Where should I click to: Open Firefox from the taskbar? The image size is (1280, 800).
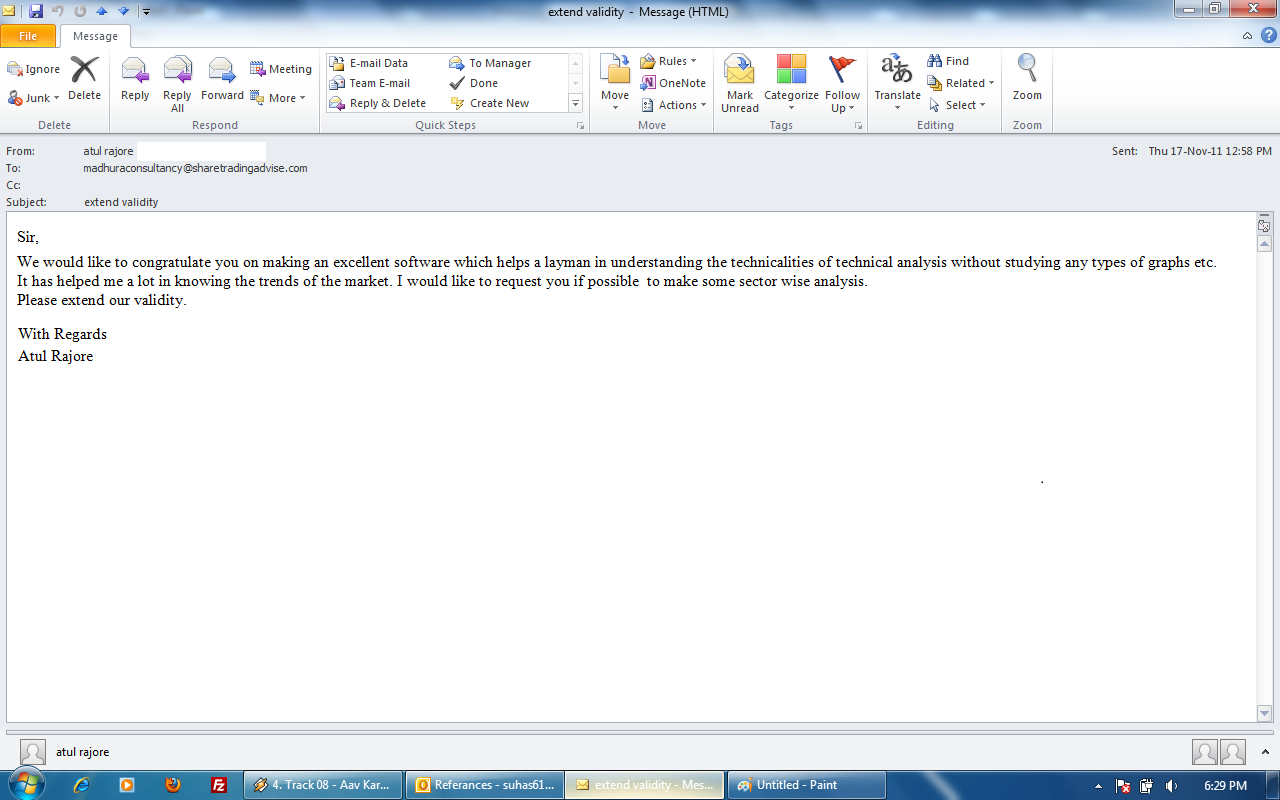[x=173, y=785]
